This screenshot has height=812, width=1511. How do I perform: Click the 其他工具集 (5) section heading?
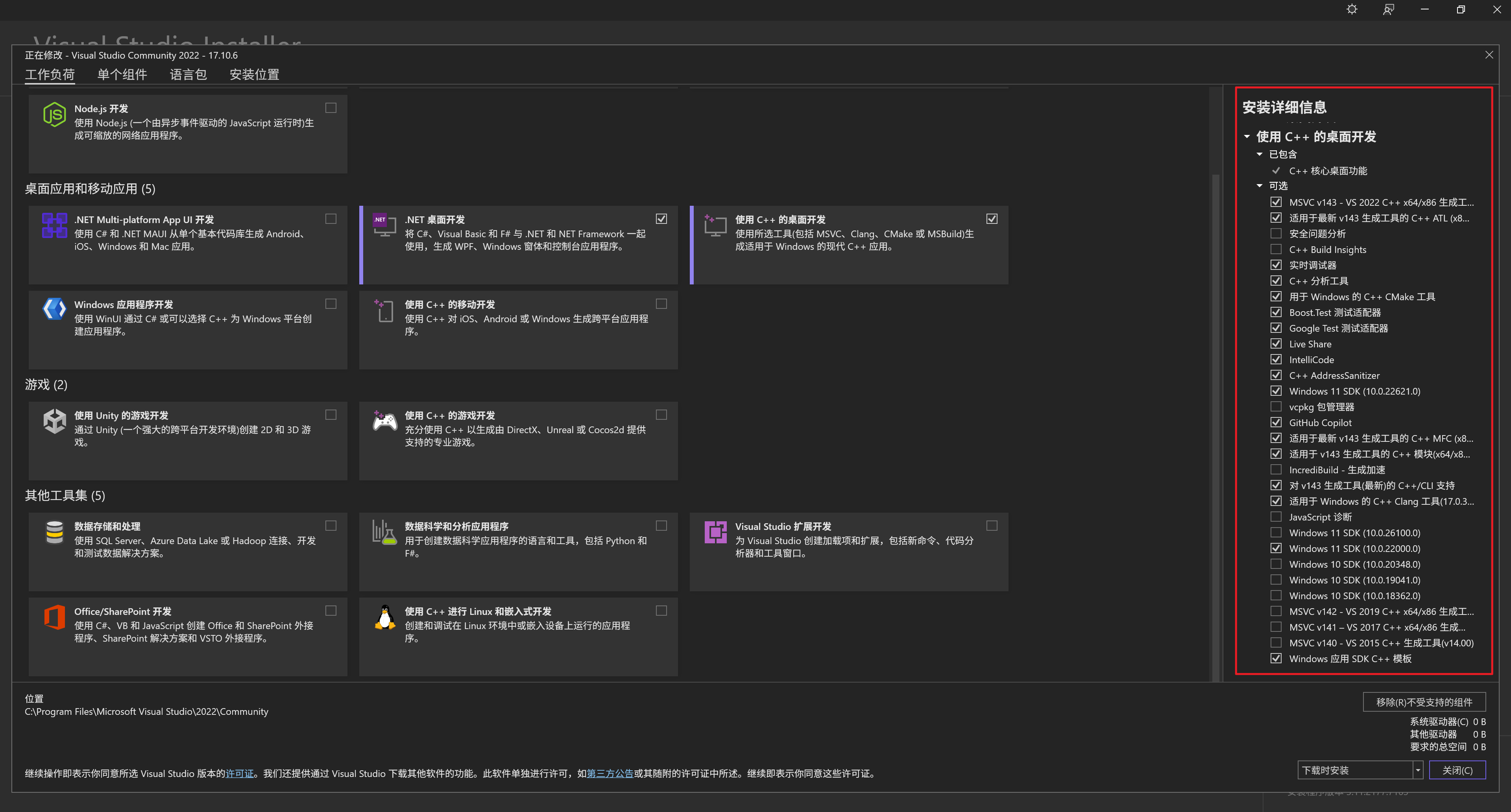pos(65,495)
